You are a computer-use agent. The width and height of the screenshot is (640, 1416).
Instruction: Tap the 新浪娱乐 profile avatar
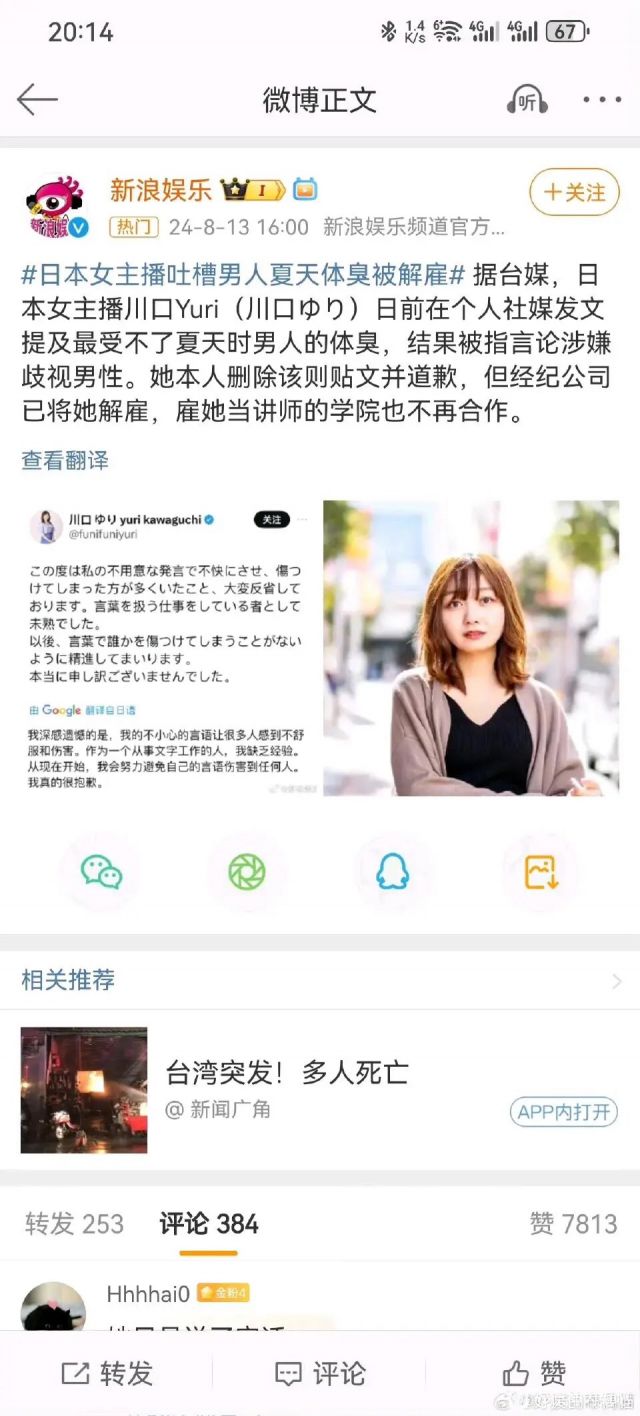coord(56,208)
